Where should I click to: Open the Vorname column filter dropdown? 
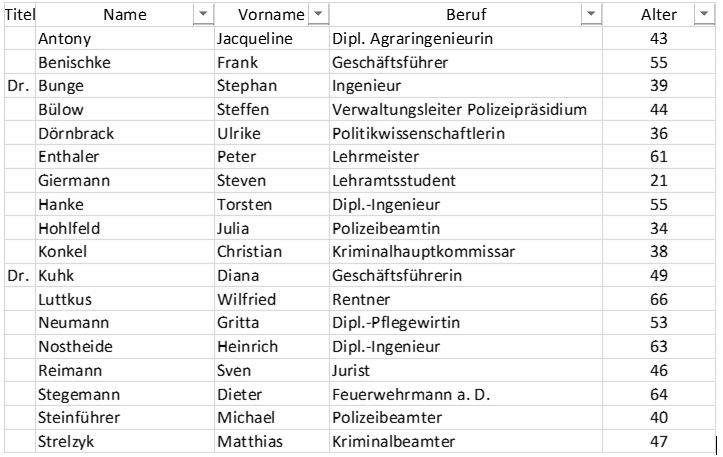point(318,15)
